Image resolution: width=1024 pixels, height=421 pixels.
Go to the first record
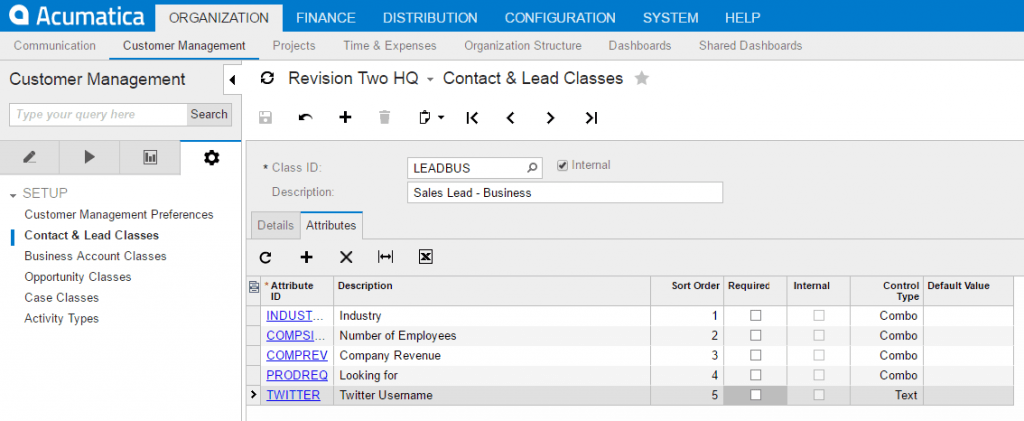[x=472, y=118]
